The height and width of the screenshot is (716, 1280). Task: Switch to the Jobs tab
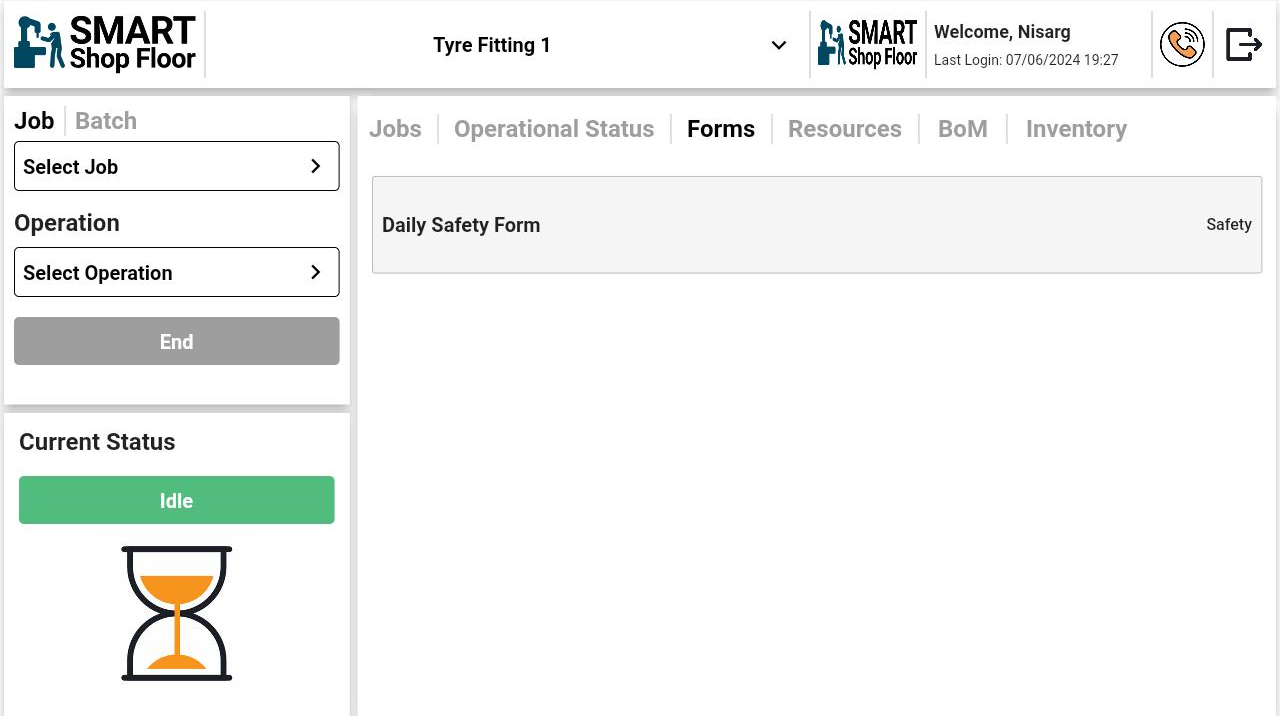point(395,129)
